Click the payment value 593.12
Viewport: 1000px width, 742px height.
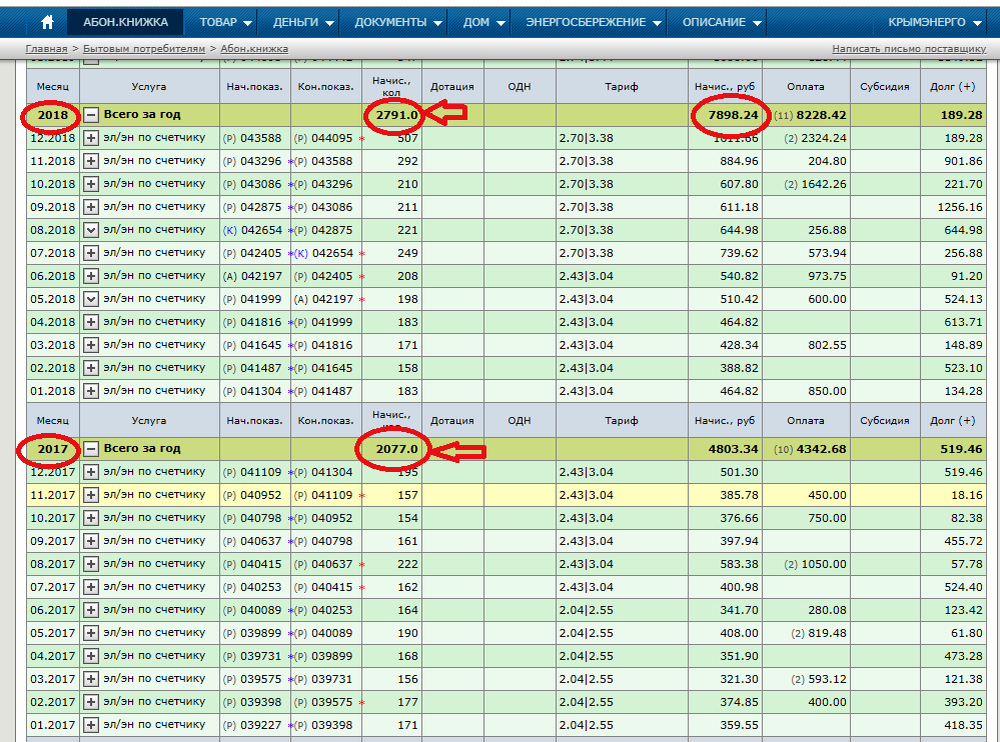(827, 679)
